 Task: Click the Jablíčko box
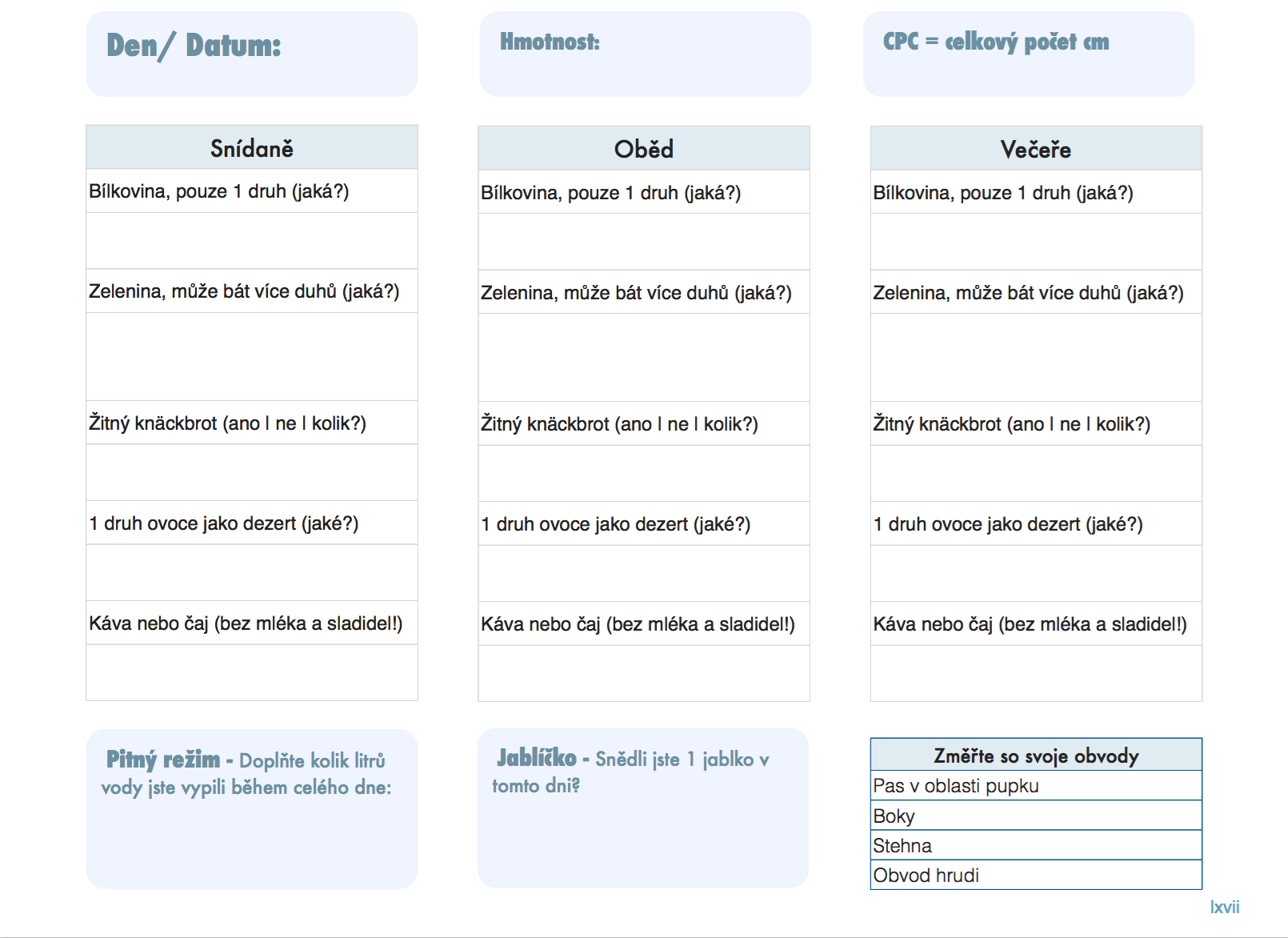coord(643,808)
